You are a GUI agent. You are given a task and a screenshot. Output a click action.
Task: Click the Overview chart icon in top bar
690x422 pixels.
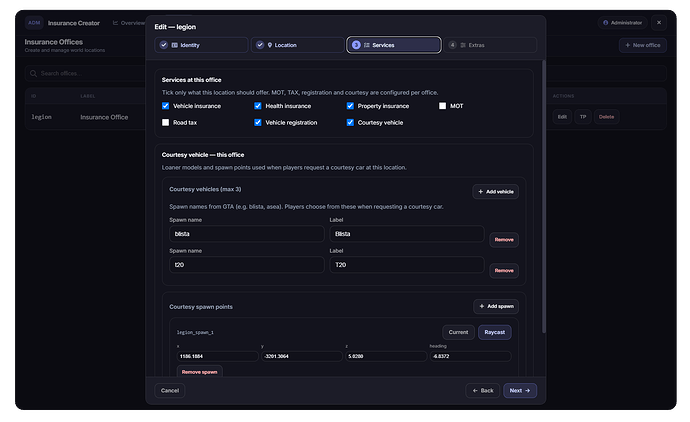click(x=115, y=23)
